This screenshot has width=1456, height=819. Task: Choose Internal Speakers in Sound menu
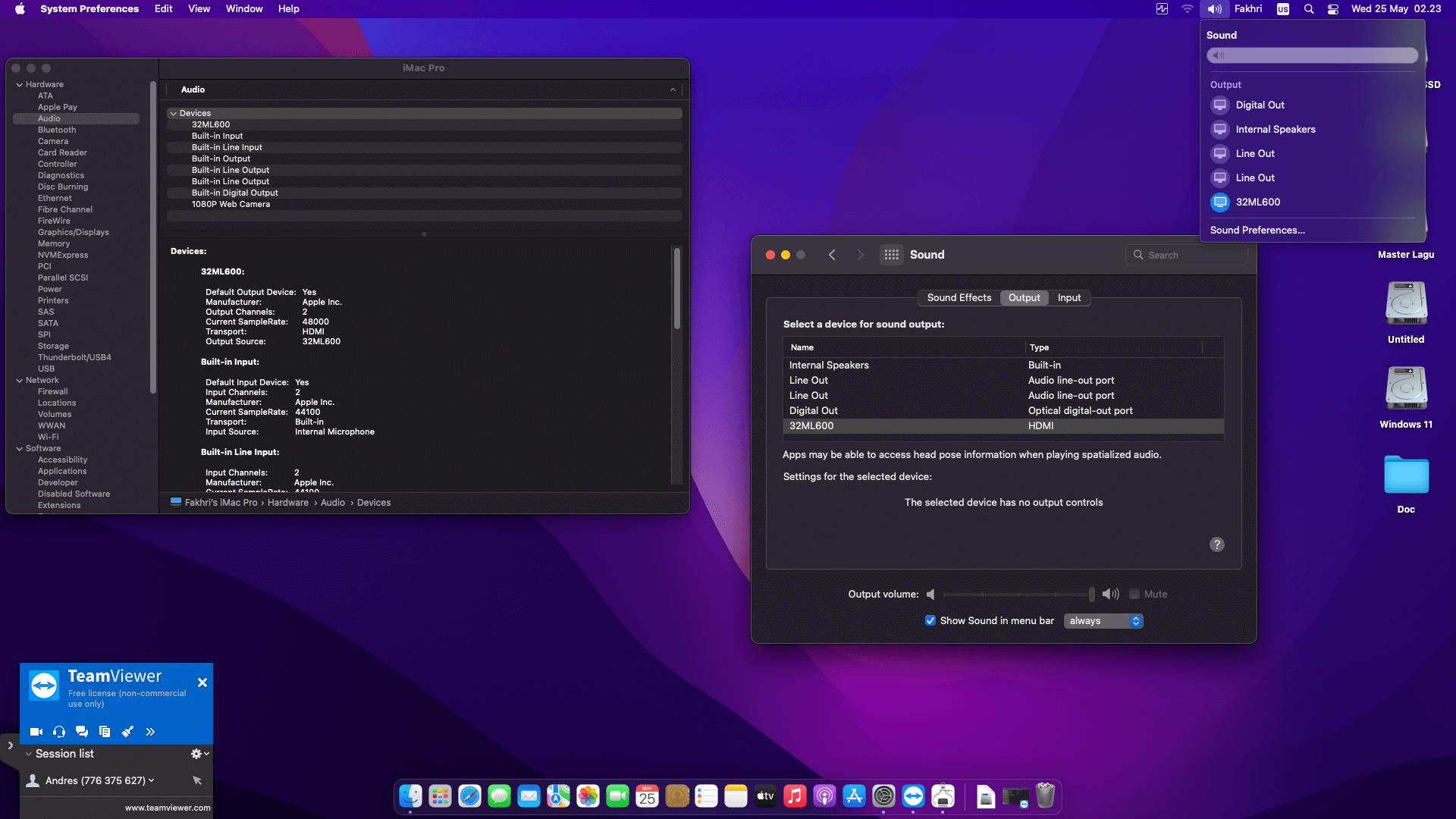point(1312,130)
